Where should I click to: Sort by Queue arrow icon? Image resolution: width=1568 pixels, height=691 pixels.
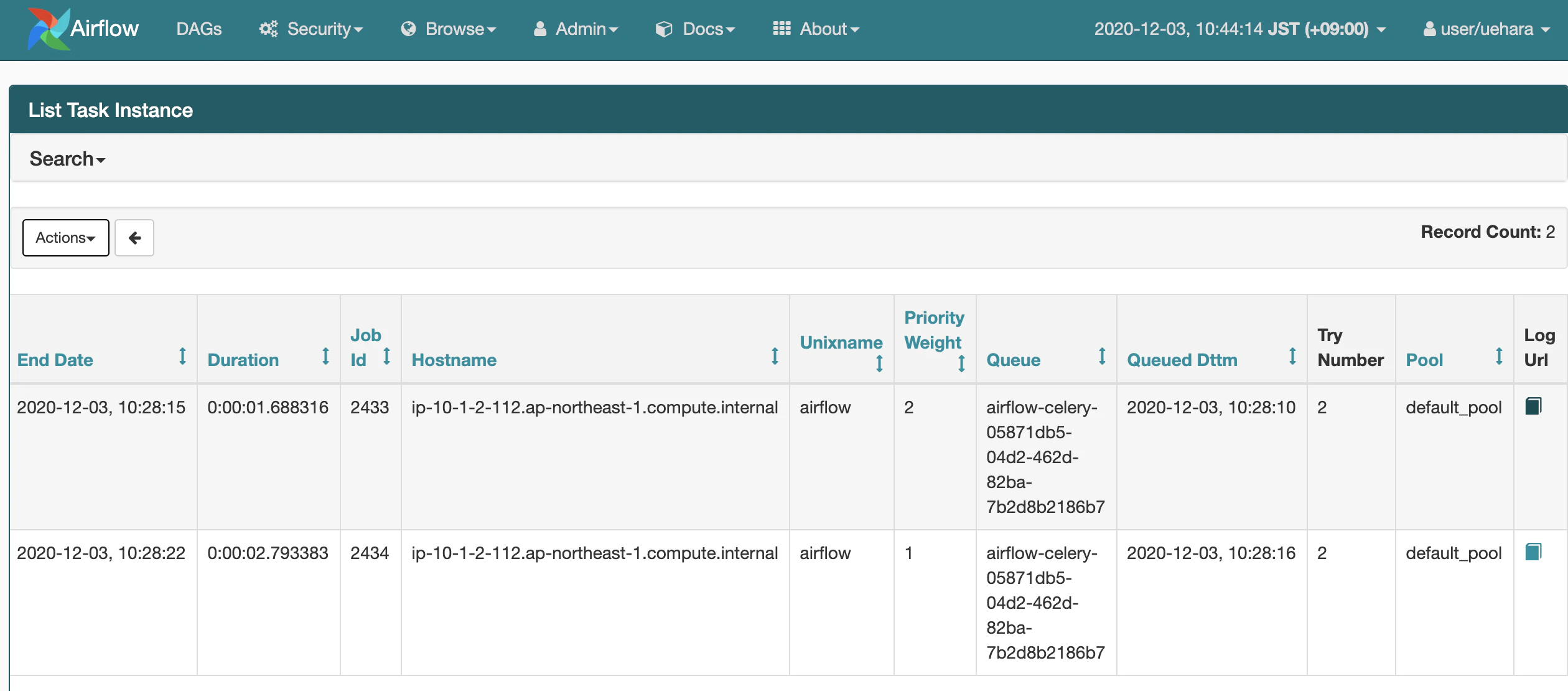click(1102, 356)
